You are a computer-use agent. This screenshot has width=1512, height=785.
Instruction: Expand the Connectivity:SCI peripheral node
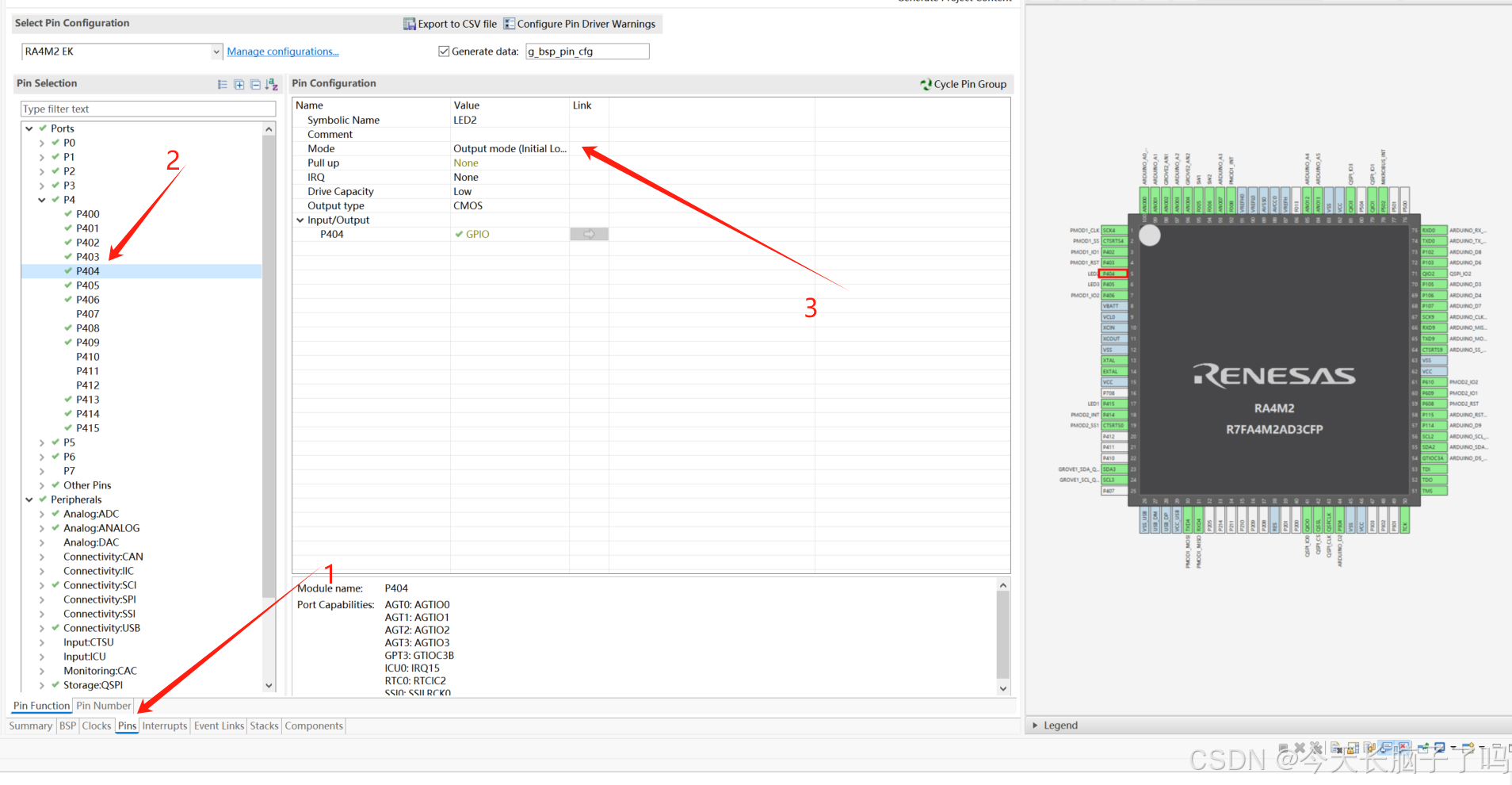42,585
